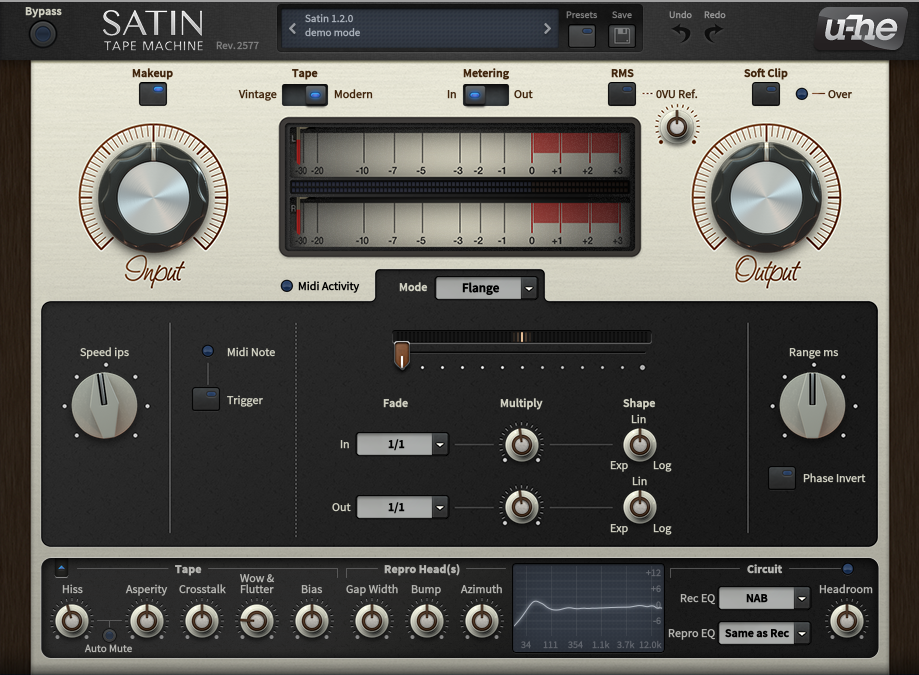
Task: Click the large Input knob
Action: [x=153, y=196]
